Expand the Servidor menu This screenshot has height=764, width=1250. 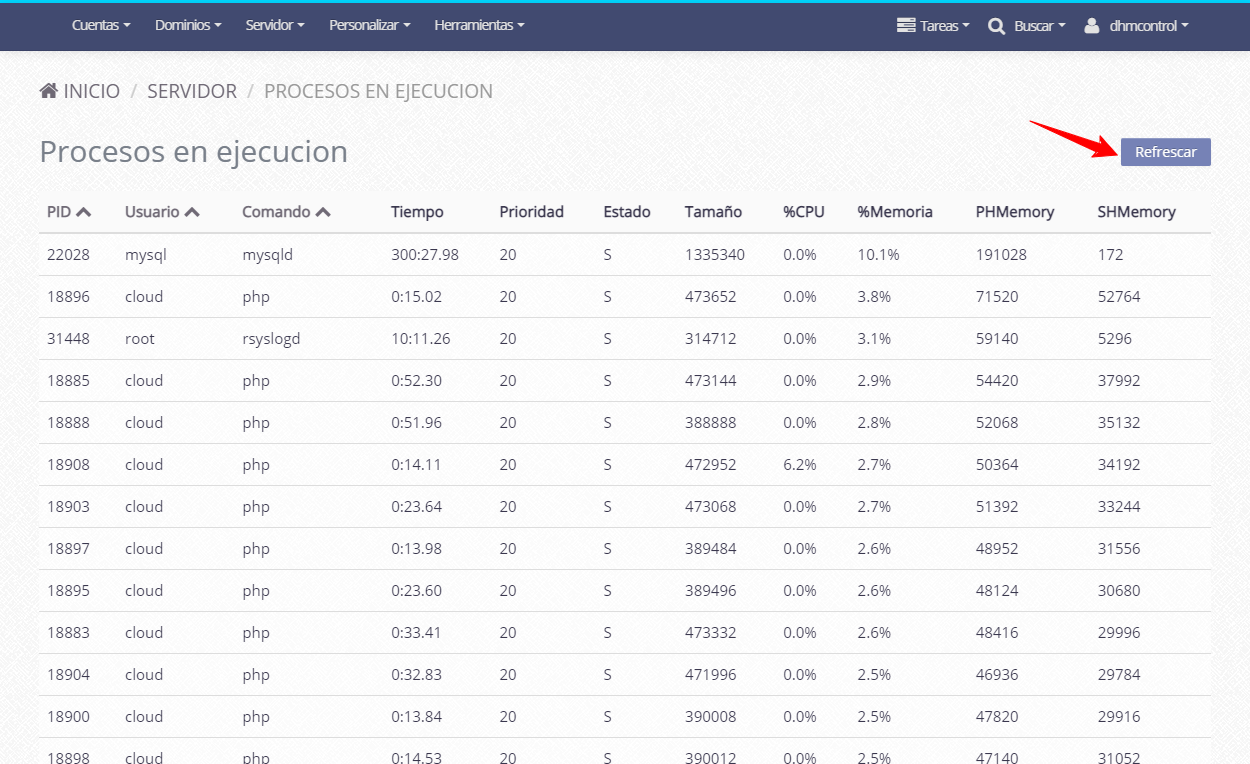275,25
